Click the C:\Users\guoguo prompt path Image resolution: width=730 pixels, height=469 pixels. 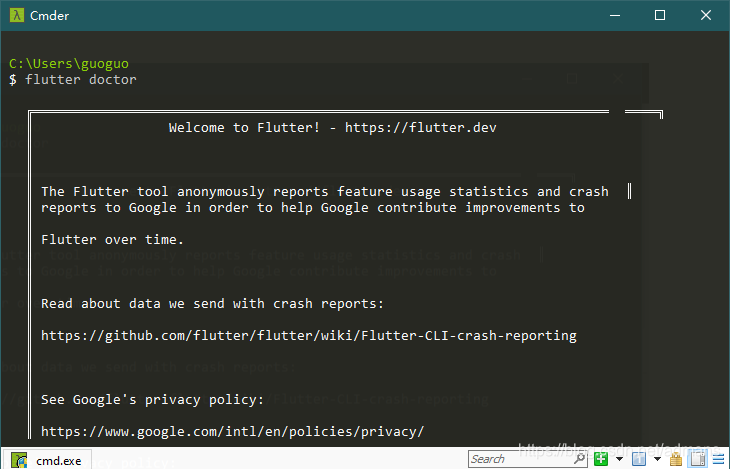[x=68, y=63]
